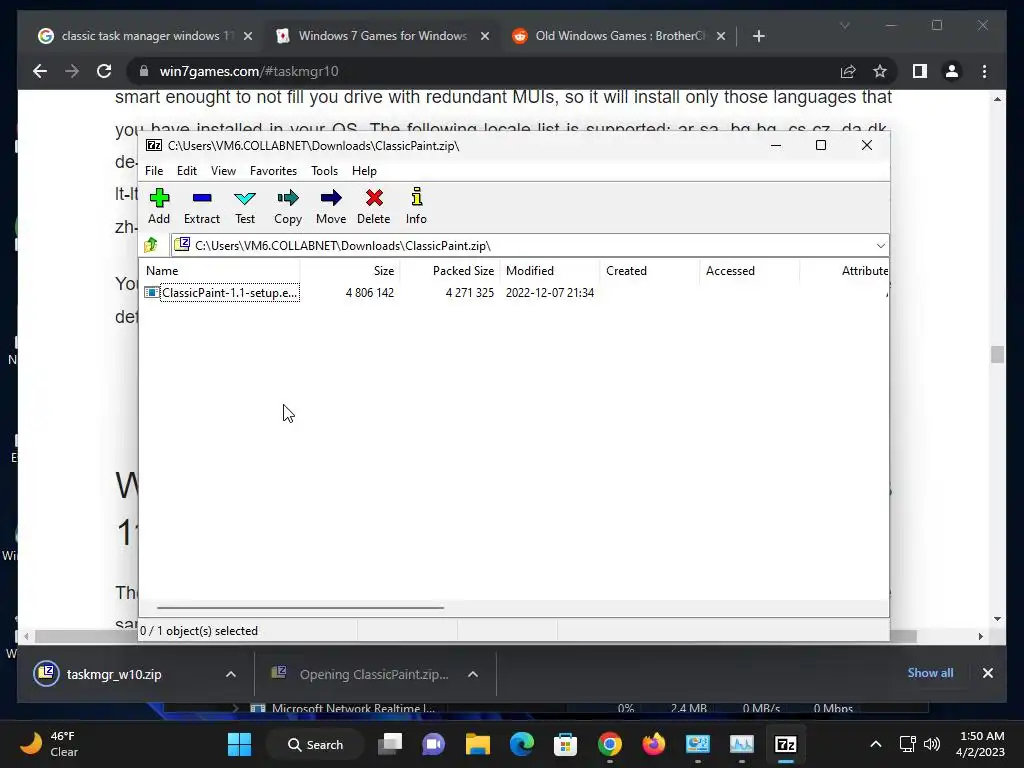Open Task View from the taskbar
Screen dimensions: 1024x768
391,744
